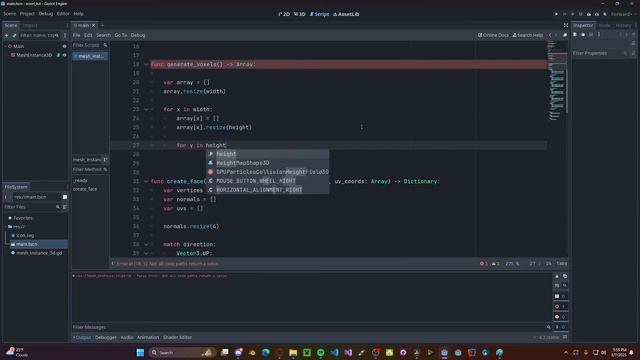Viewport: 640px width, 360px height.
Task: Go to previous script with back arrow
Action: click(550, 35)
